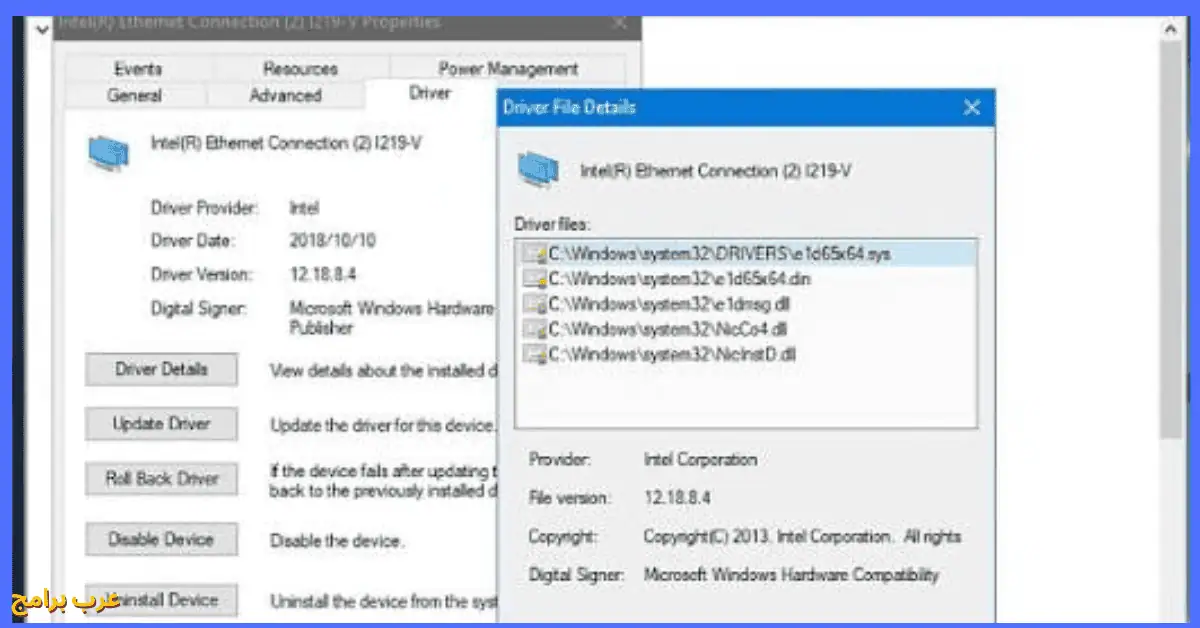Switch to the Advanced tab
1200x628 pixels.
click(x=285, y=96)
